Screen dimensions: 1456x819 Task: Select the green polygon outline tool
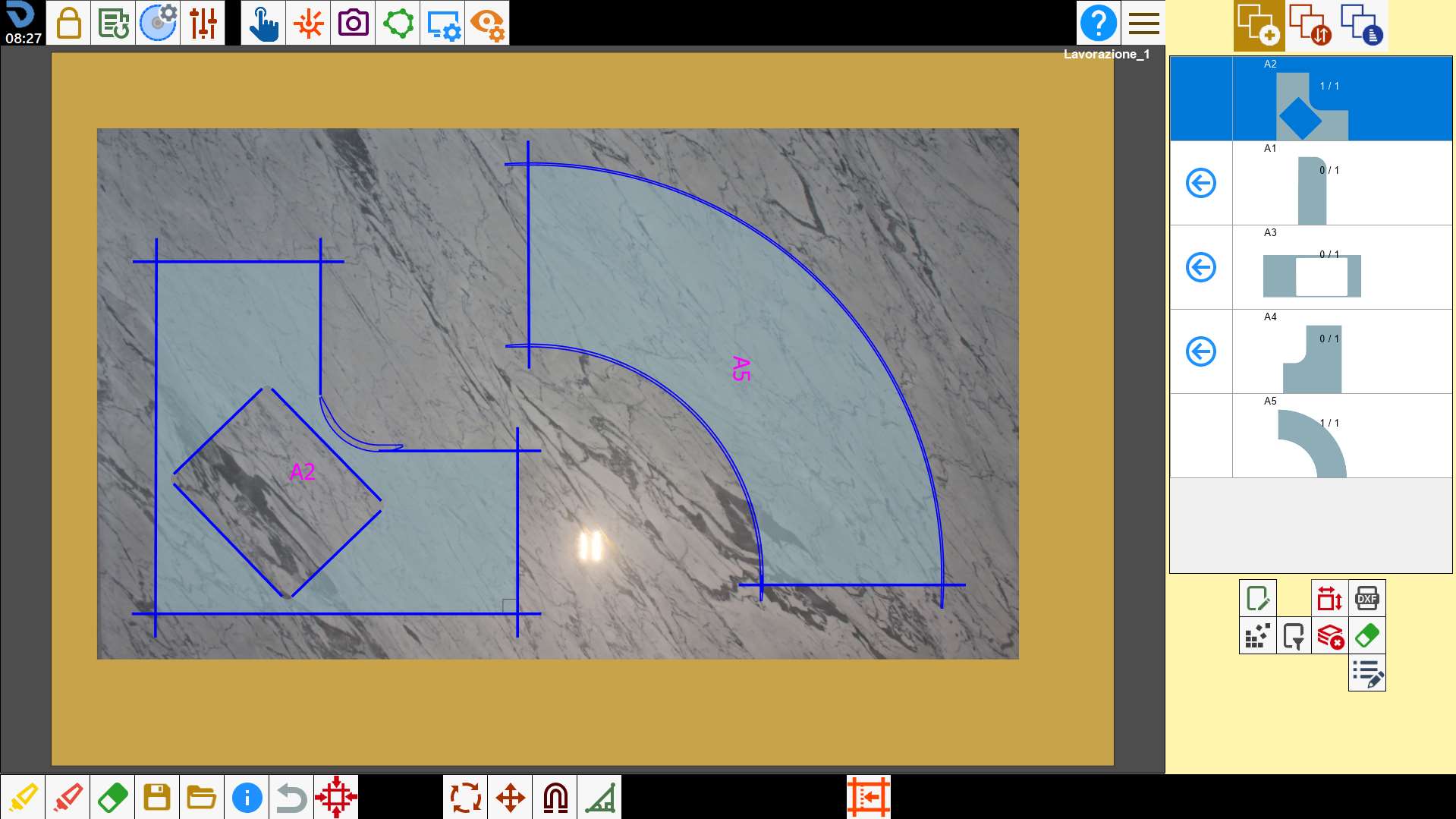point(398,23)
